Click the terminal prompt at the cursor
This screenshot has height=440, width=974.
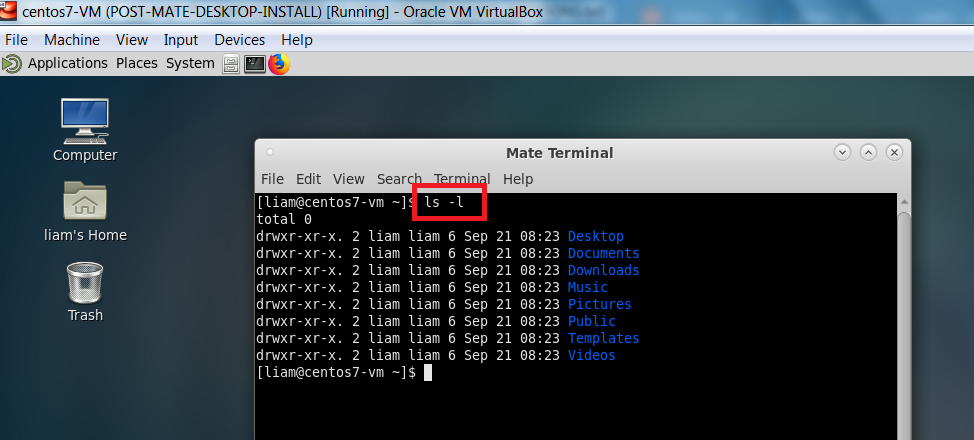coord(427,372)
